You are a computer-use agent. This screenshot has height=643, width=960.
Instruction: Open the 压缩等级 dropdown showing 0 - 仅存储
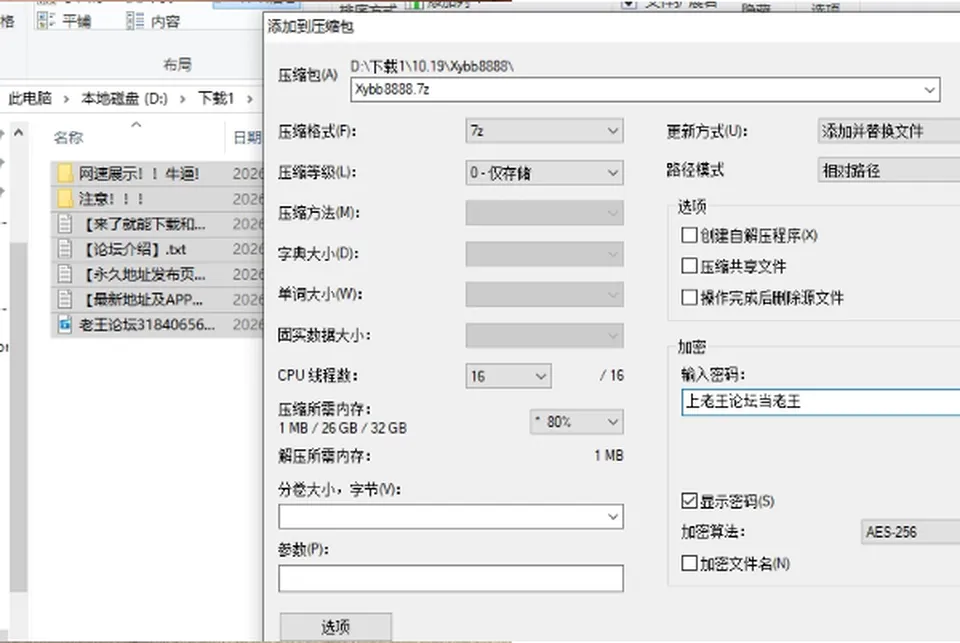[544, 173]
